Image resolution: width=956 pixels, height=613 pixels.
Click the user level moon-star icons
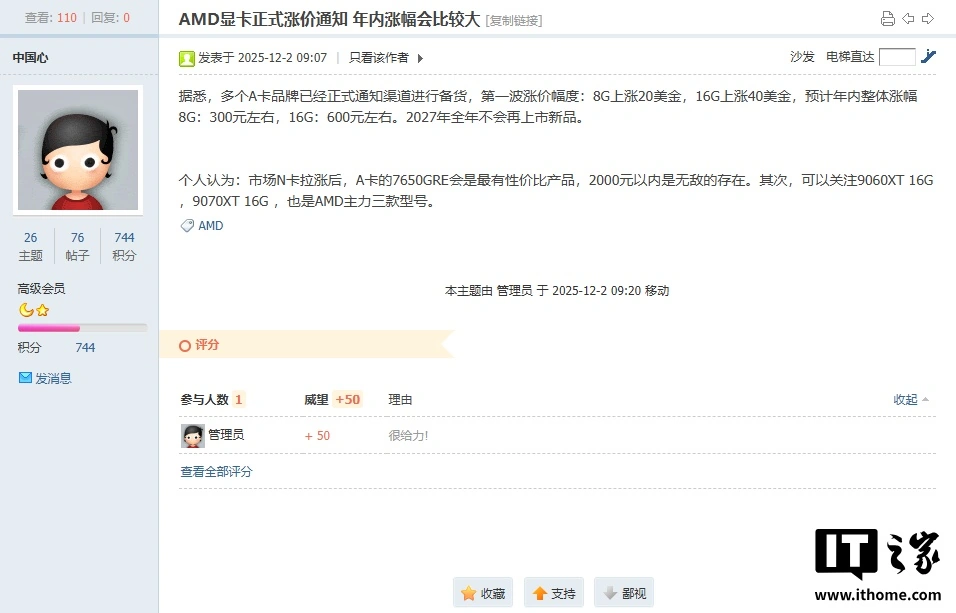click(x=34, y=310)
